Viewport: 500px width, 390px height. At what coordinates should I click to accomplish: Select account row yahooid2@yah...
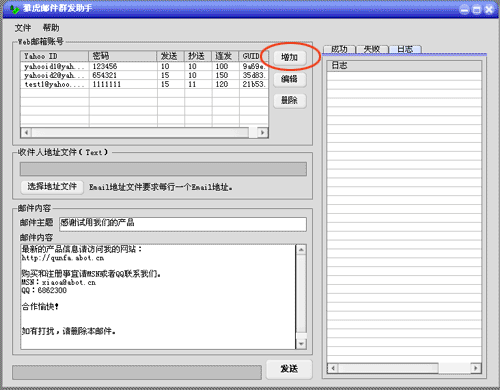click(144, 75)
